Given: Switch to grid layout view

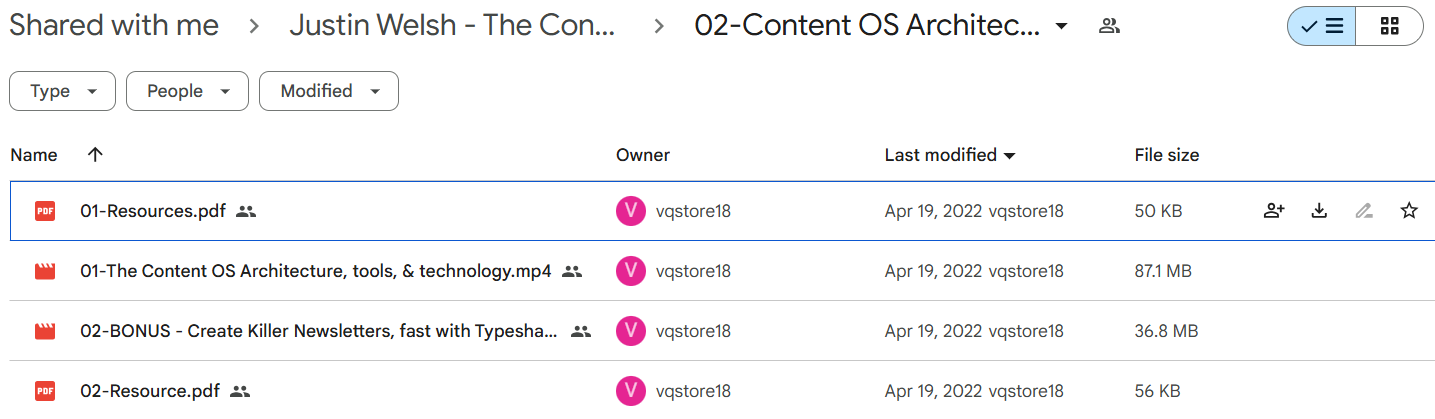Looking at the screenshot, I should (1389, 26).
